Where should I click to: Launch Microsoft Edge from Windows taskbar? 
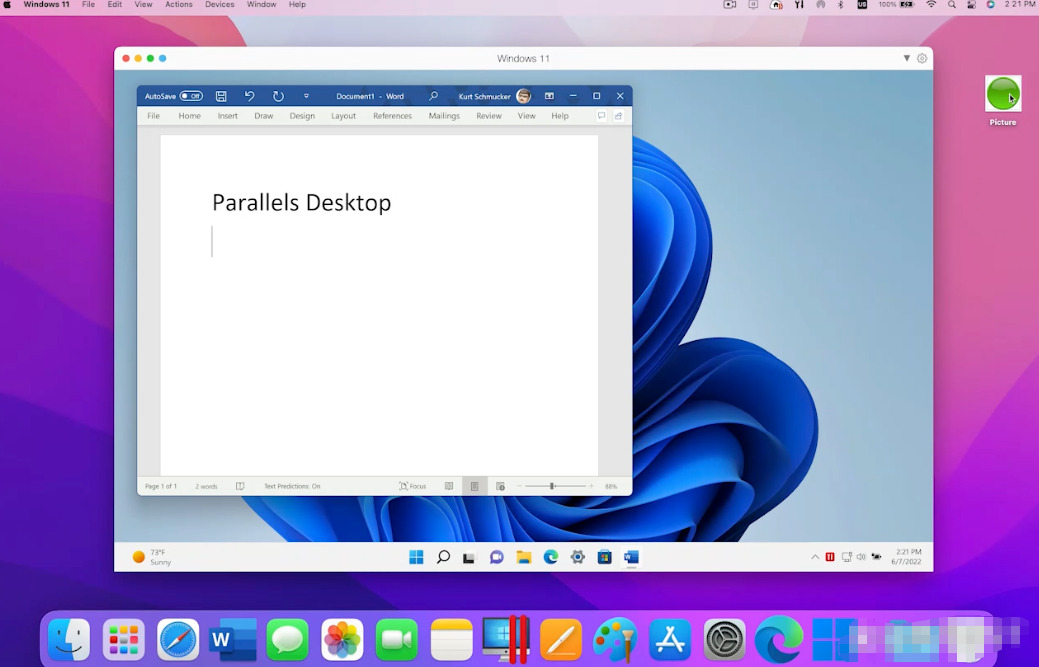click(x=550, y=557)
